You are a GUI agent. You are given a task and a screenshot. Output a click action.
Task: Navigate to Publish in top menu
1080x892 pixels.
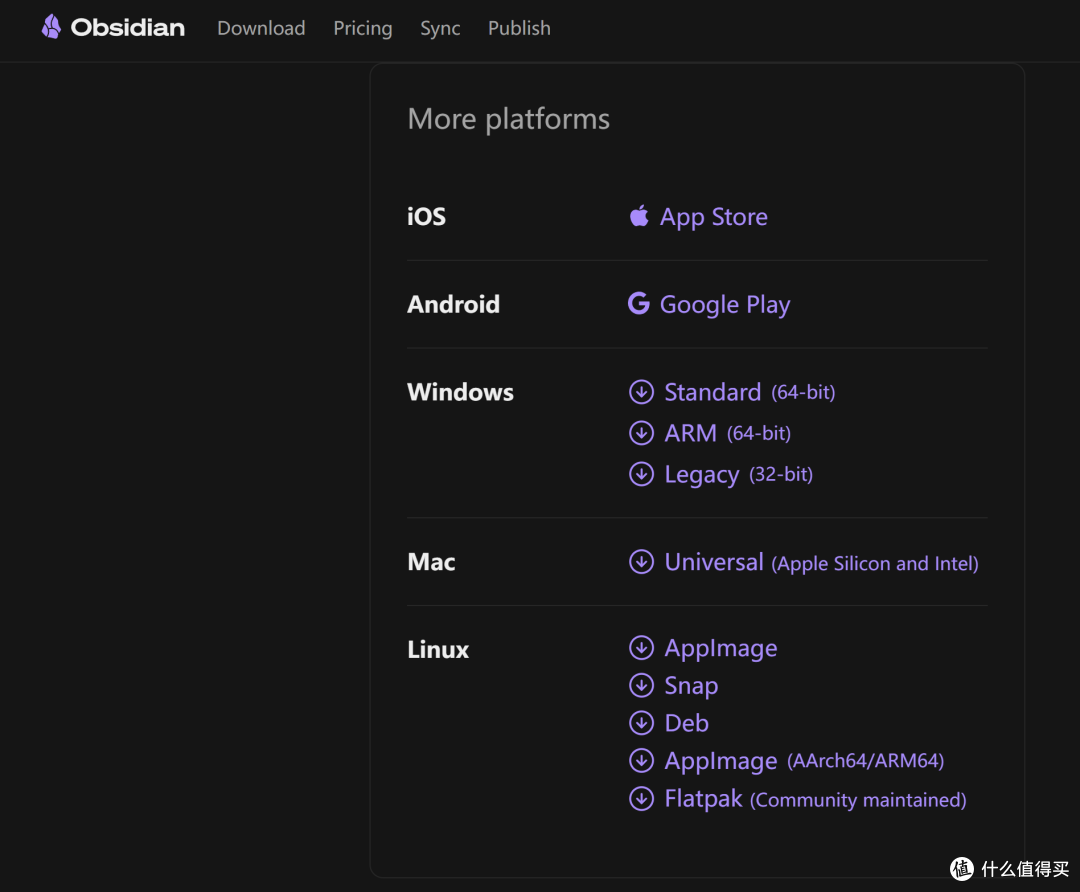[x=519, y=28]
